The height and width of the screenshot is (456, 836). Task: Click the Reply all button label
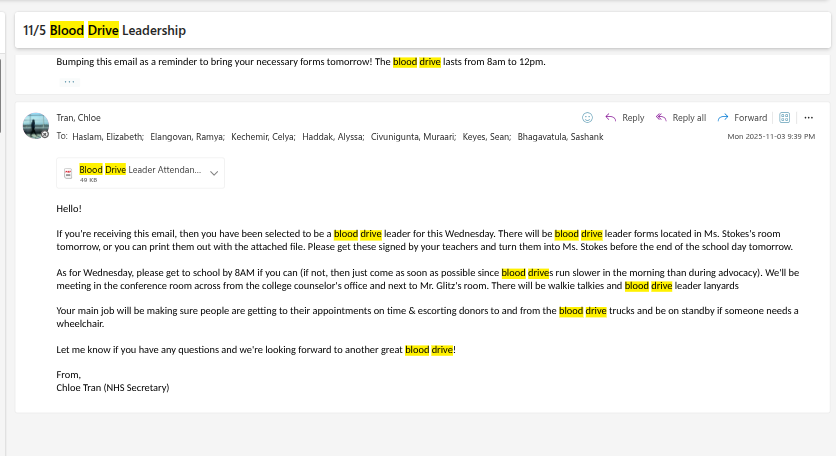point(689,118)
